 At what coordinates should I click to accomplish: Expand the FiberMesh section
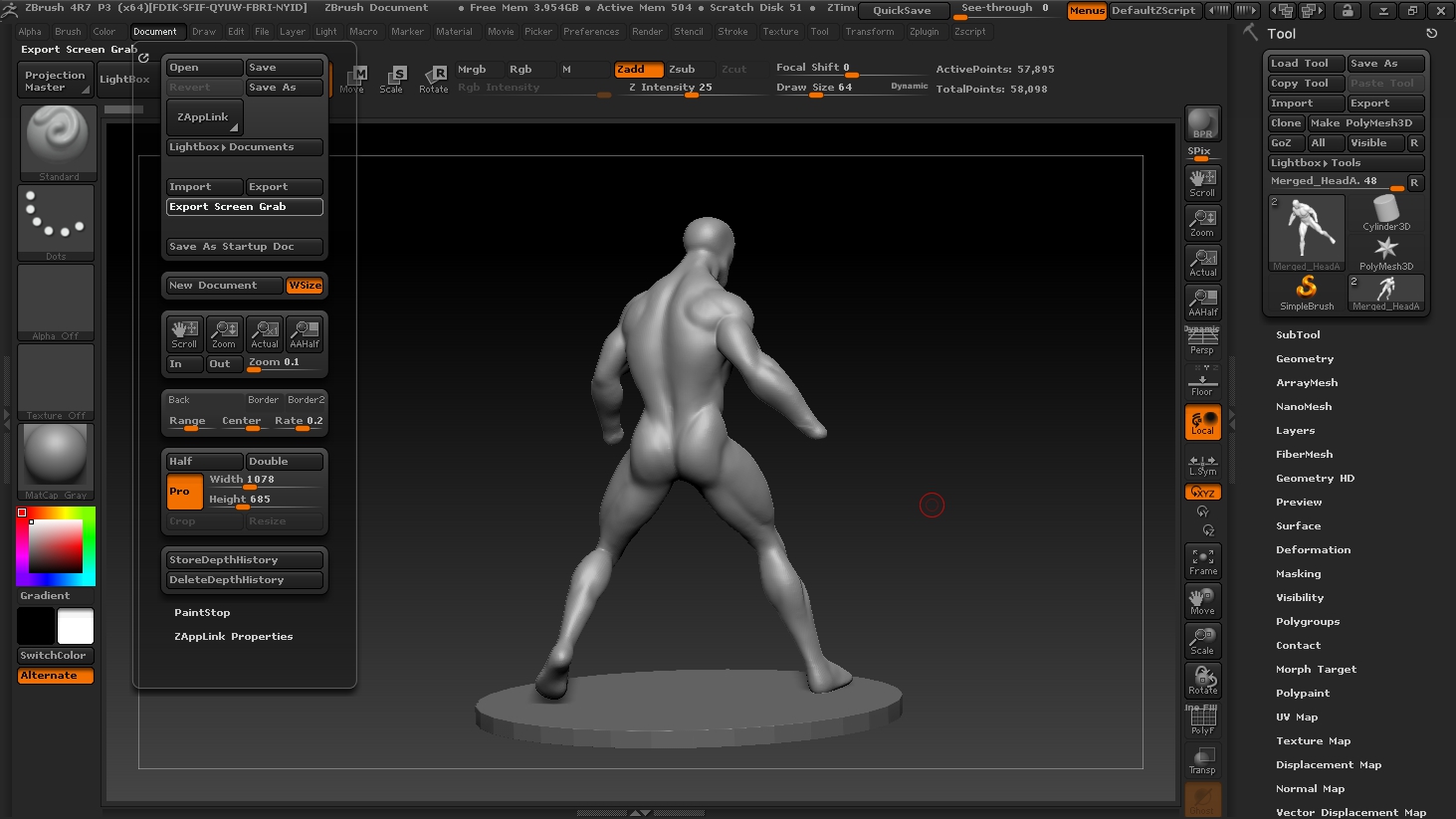click(x=1304, y=455)
